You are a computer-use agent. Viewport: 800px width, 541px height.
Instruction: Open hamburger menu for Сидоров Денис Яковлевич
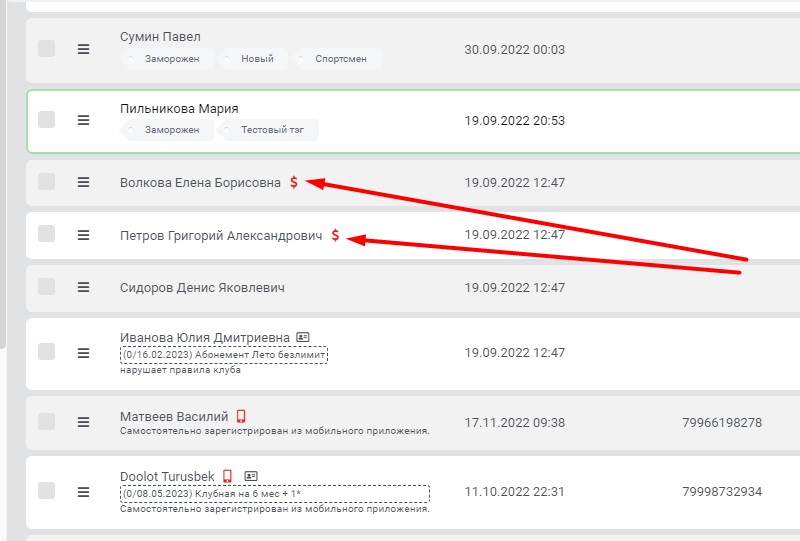83,287
